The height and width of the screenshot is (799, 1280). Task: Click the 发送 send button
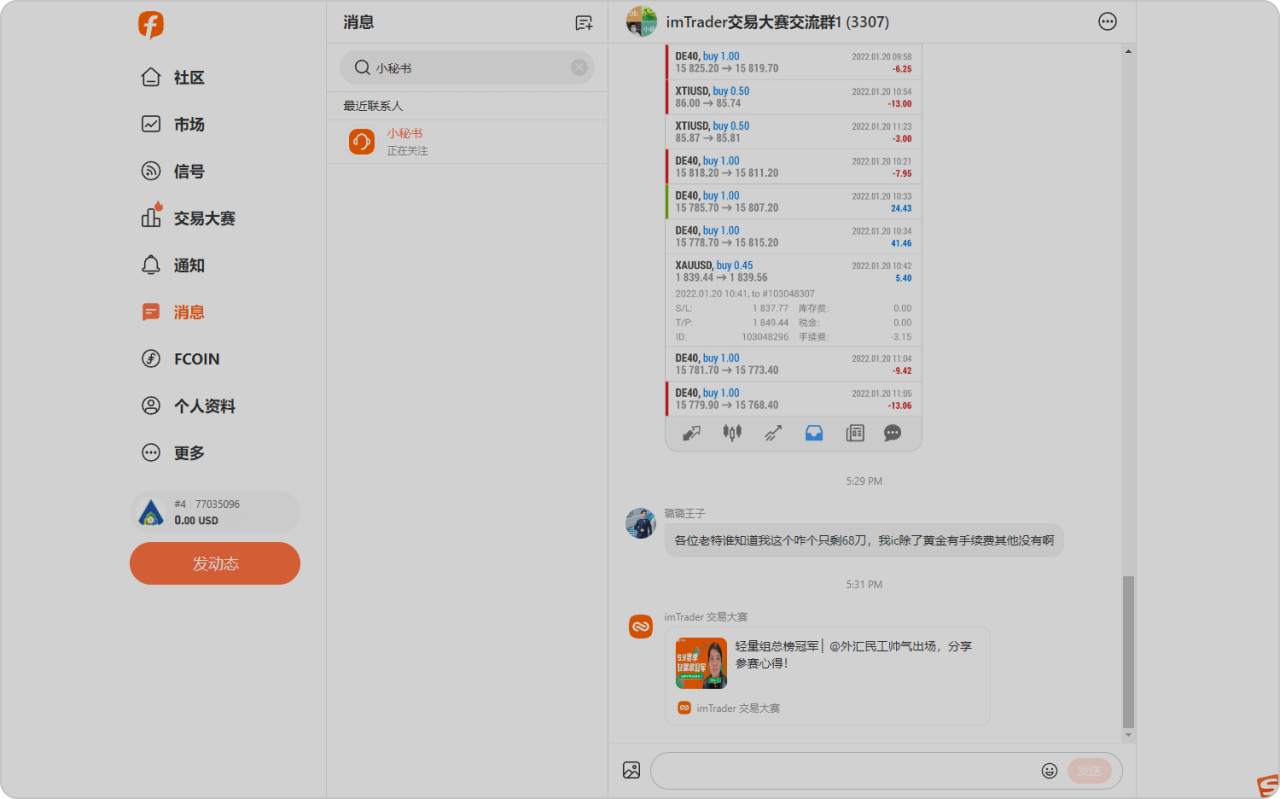[x=1090, y=771]
